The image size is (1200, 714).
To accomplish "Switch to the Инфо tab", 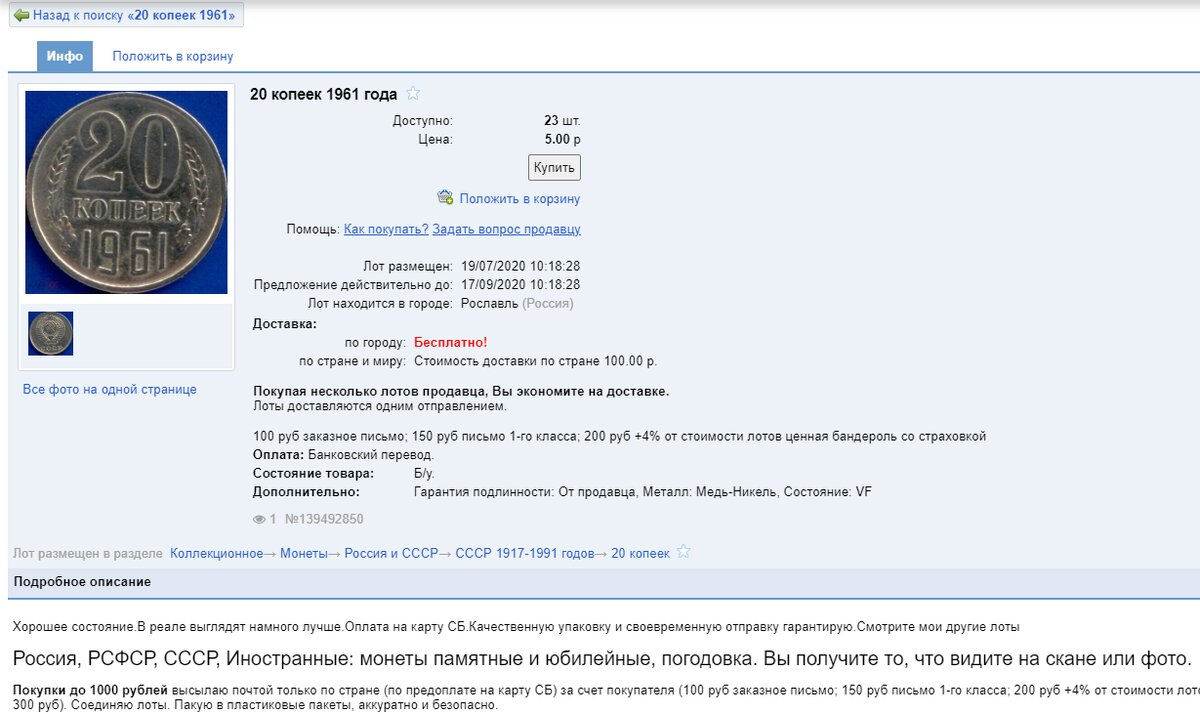I will [x=65, y=57].
